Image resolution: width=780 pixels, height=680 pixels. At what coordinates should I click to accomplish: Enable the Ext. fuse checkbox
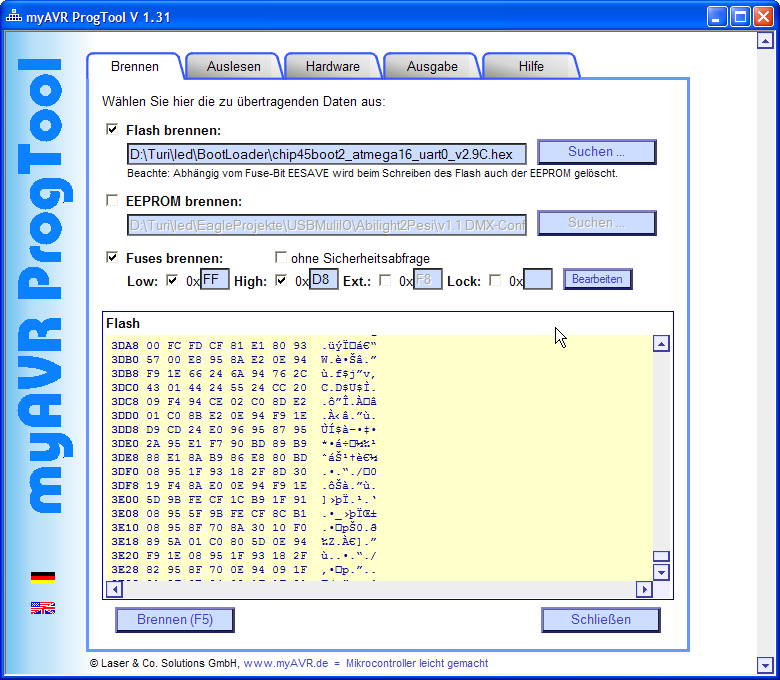(385, 281)
